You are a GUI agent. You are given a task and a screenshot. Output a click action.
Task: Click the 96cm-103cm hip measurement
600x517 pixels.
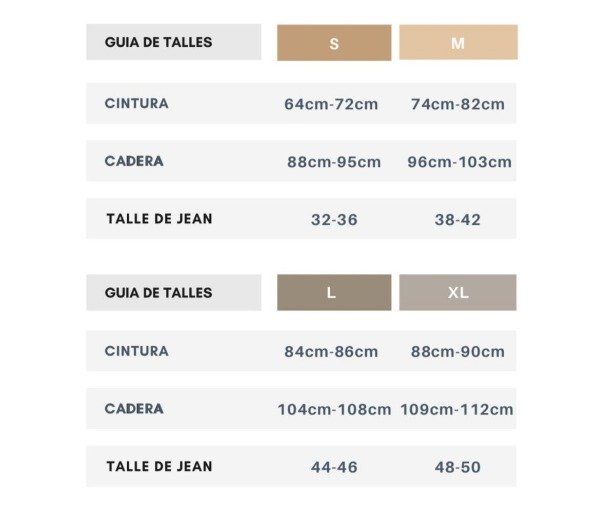(459, 162)
